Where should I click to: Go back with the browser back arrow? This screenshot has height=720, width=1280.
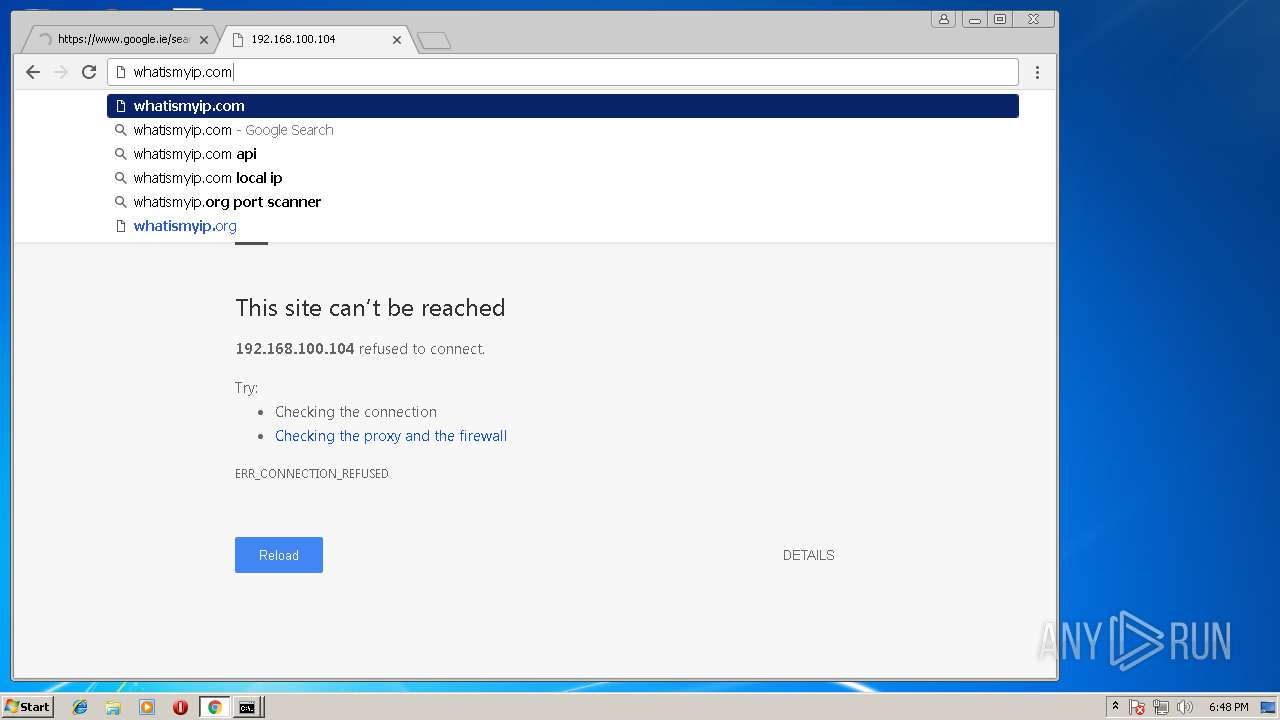point(33,72)
